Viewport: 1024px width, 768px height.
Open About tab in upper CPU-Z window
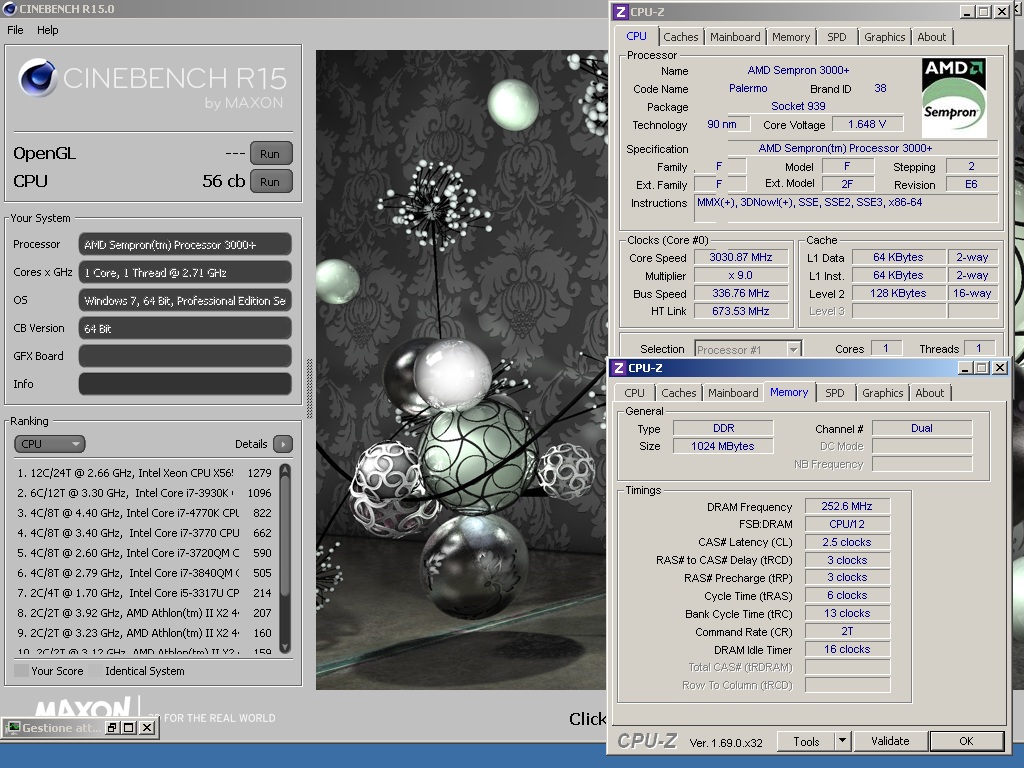[x=932, y=37]
